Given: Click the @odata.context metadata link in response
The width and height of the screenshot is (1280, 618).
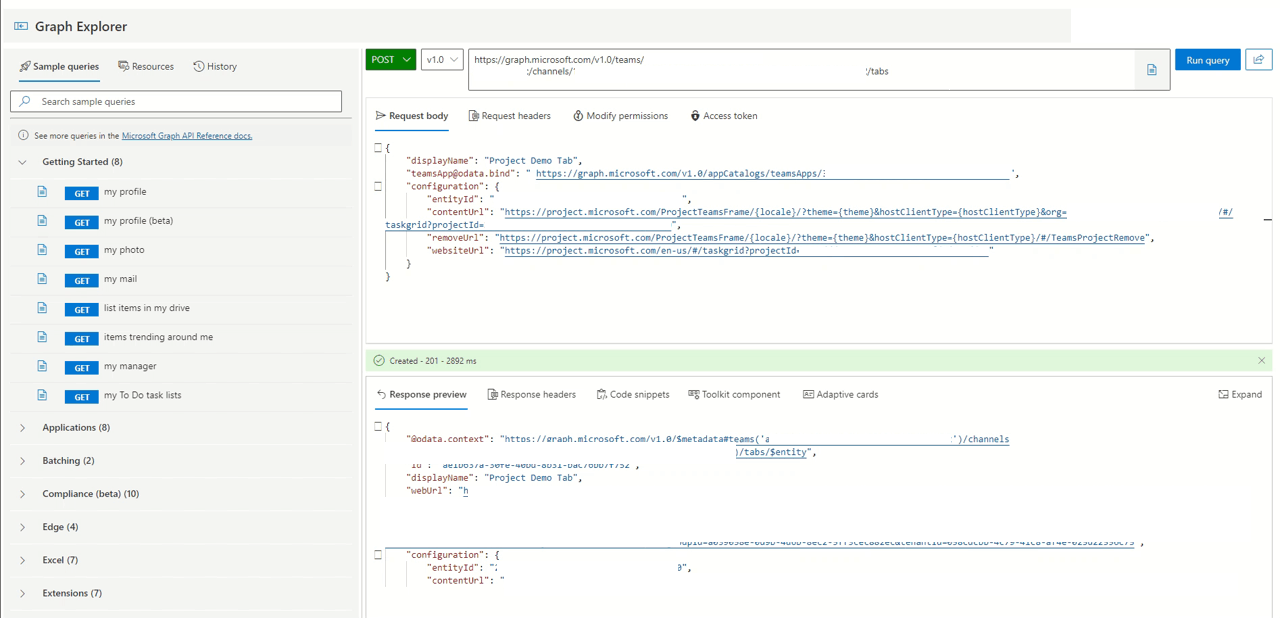Looking at the screenshot, I should (755, 439).
